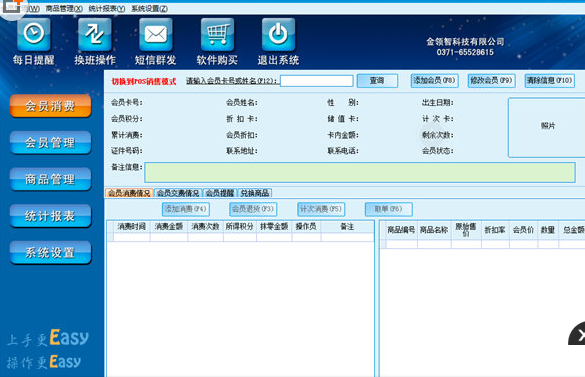Click the 会员姓名 label
585x377 pixels.
[241, 103]
